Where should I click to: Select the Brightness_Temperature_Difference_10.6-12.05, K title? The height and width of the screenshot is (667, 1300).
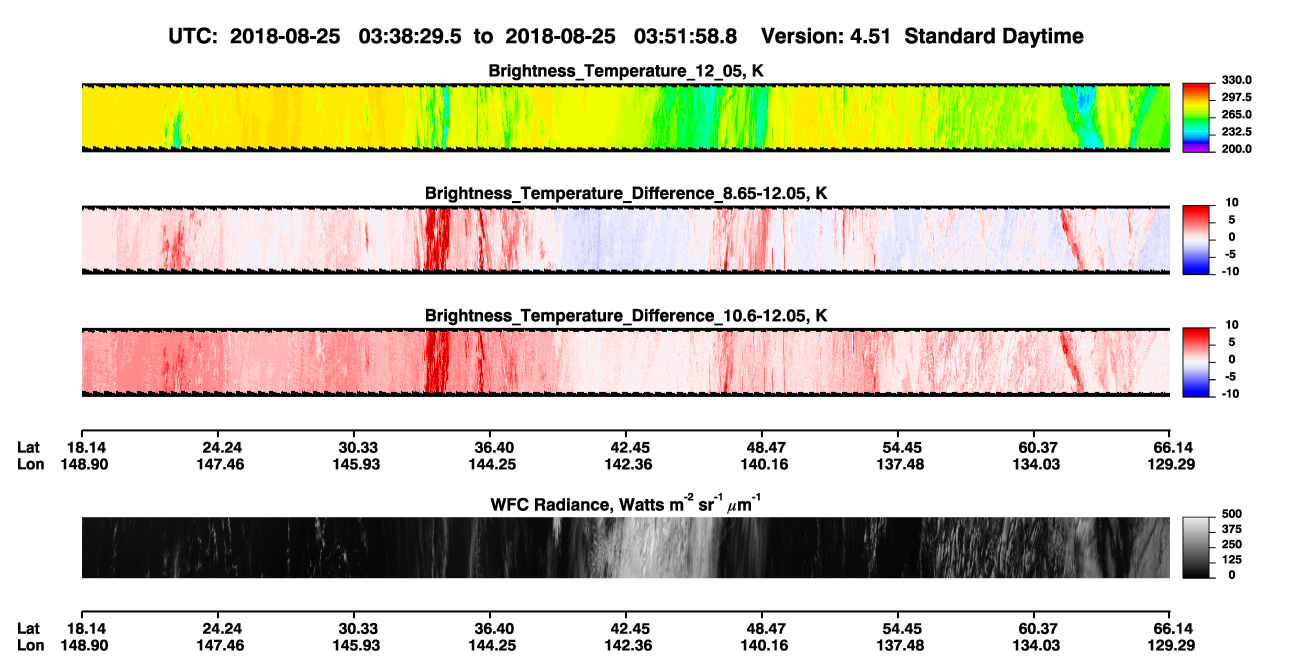(x=626, y=315)
